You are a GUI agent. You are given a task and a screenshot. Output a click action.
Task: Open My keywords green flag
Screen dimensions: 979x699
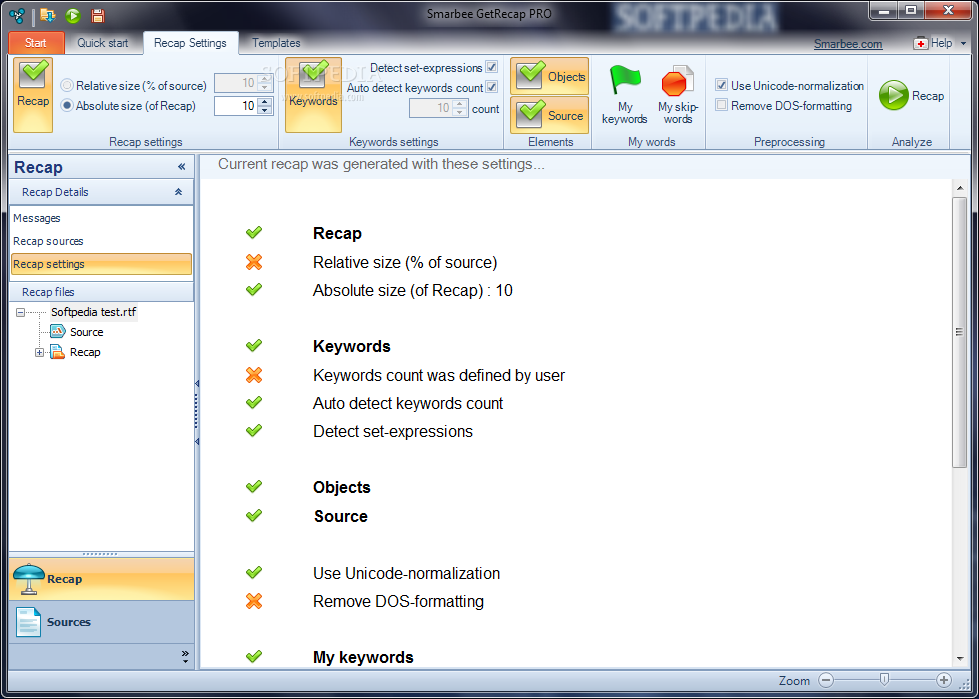coord(625,95)
